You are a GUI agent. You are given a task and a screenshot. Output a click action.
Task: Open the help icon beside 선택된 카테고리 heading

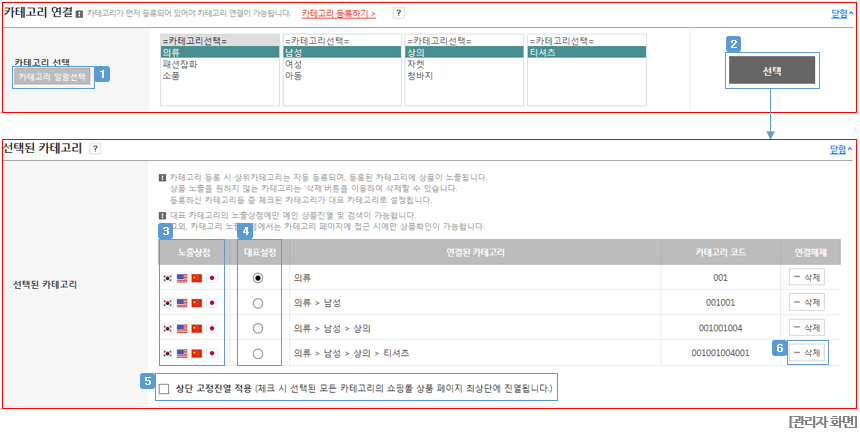tap(95, 149)
